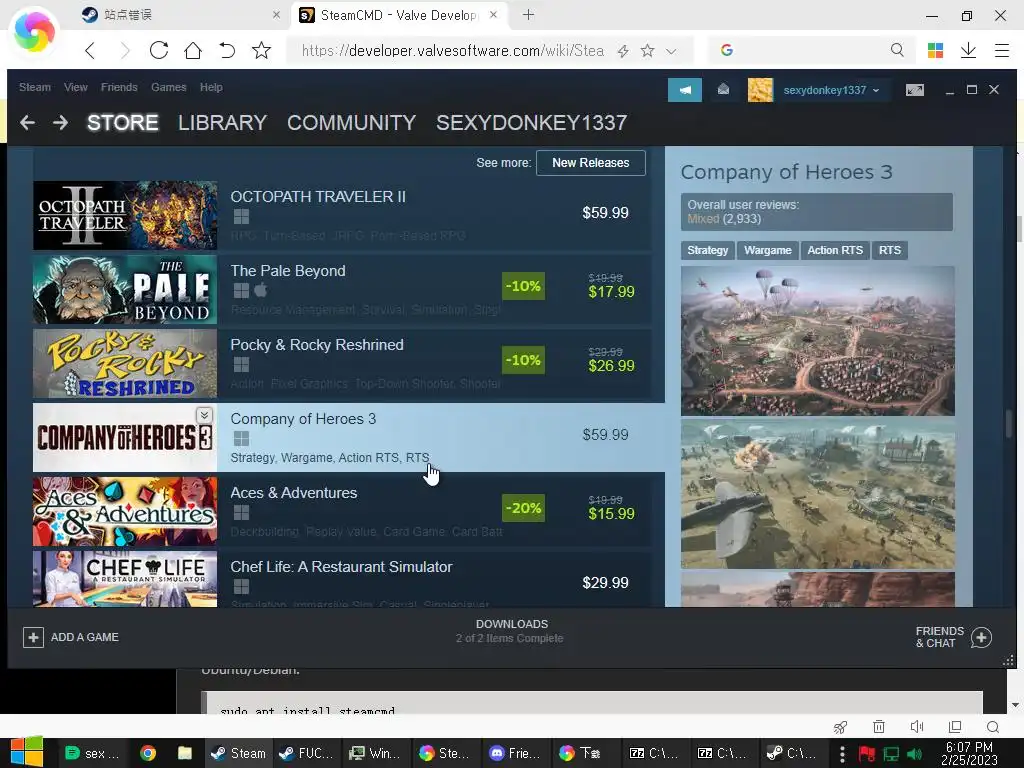The image size is (1024, 768).
Task: Open Chef Life: A Restaurant Simulator listing
Action: 343,579
